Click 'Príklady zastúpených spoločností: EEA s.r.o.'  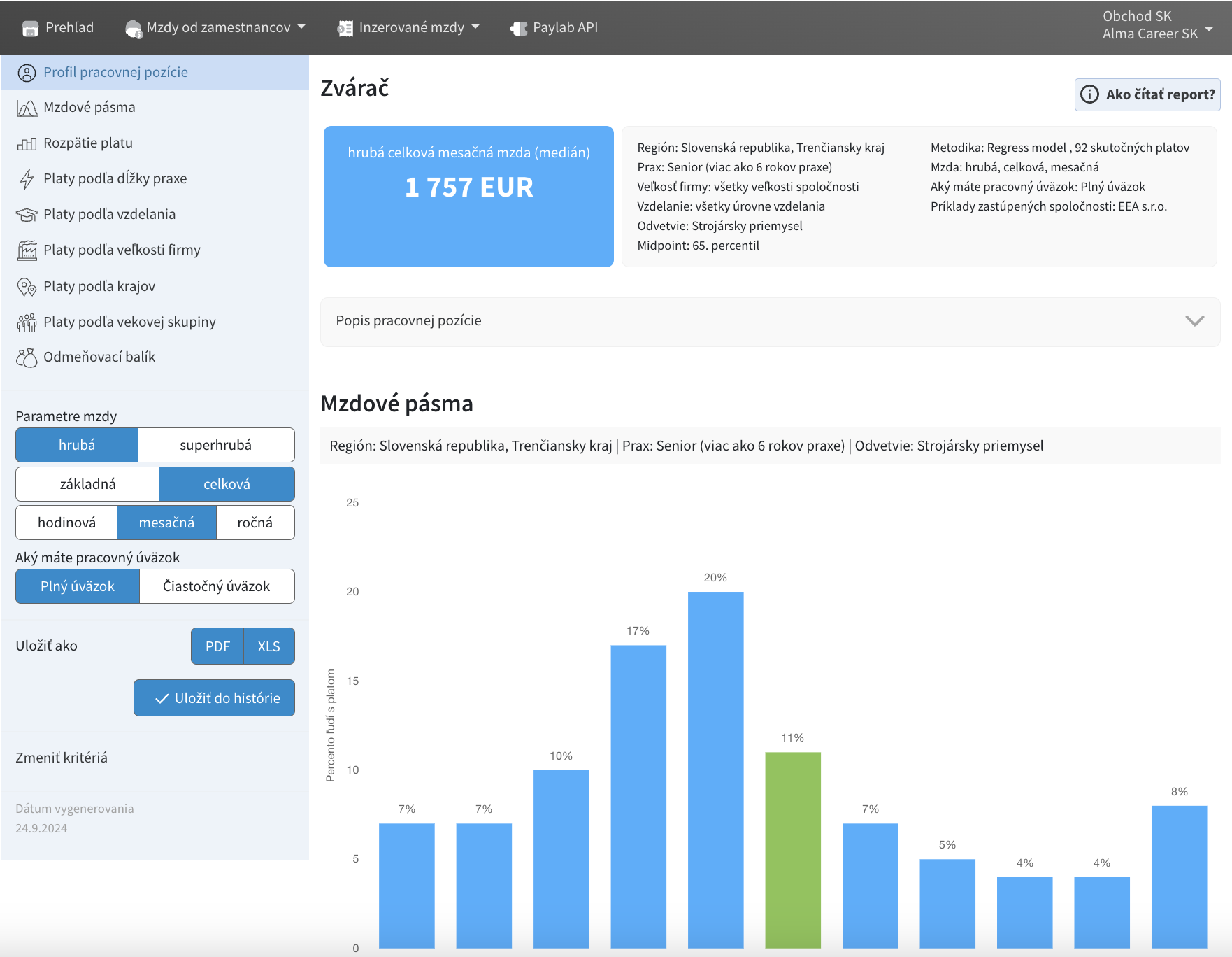tap(1048, 206)
